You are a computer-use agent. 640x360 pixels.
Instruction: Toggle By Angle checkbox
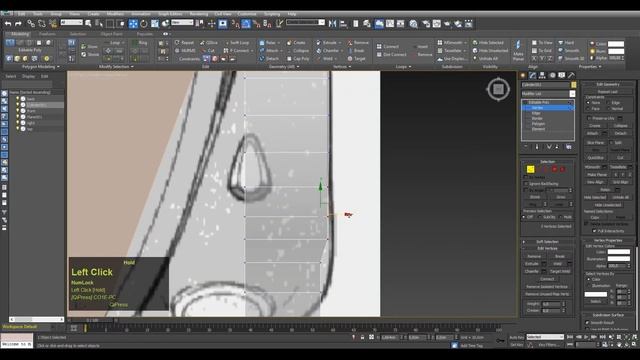526,190
